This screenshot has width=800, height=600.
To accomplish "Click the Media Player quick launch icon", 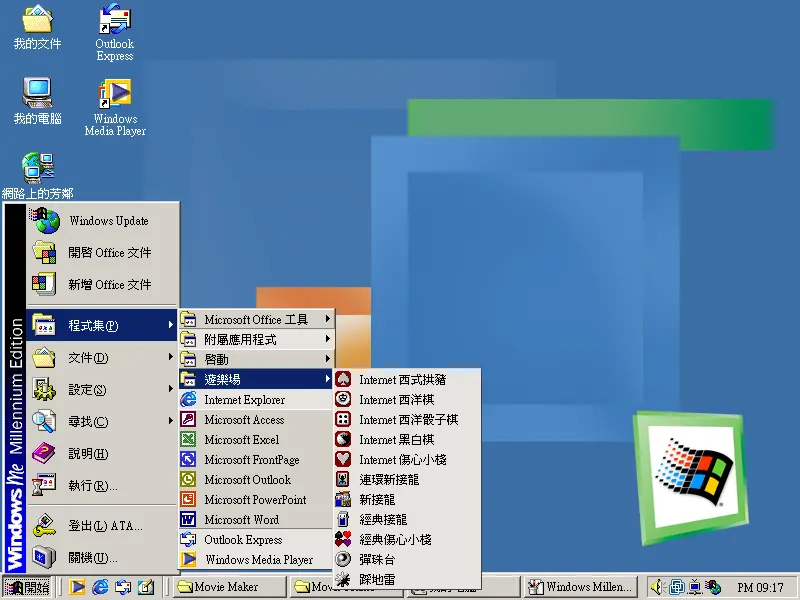I will point(77,587).
